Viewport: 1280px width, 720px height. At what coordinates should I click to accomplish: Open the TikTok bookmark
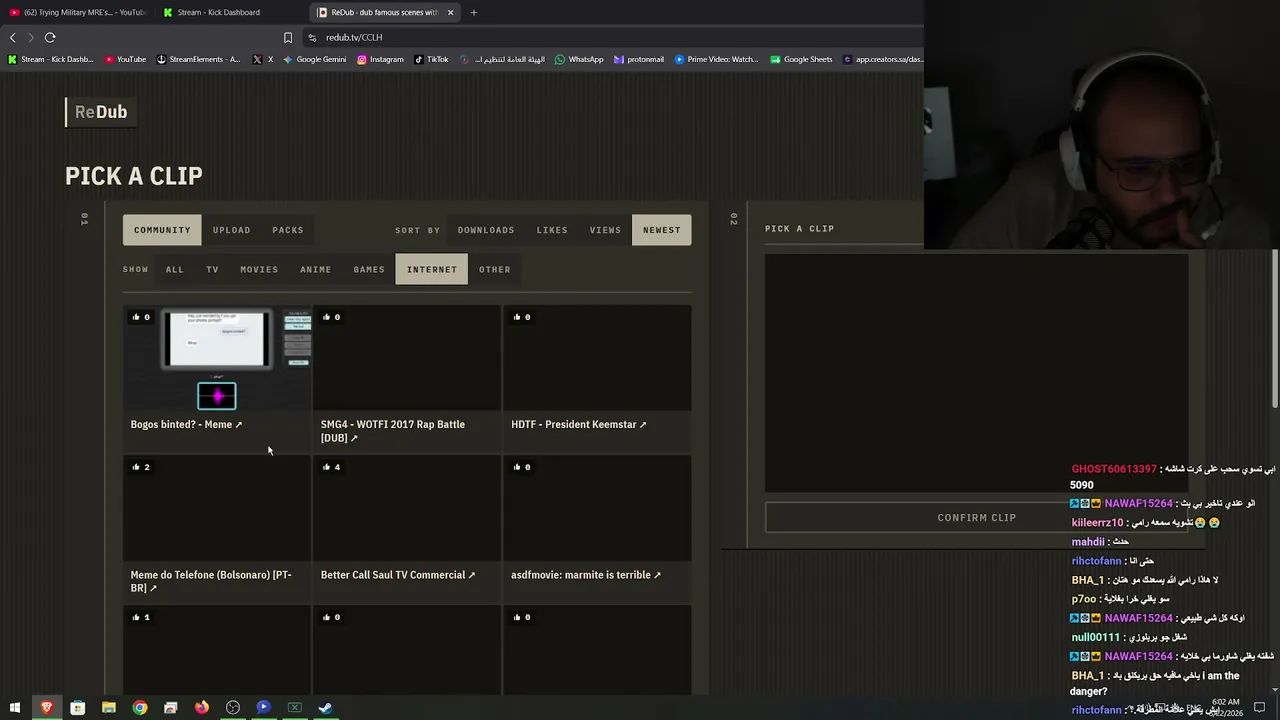click(431, 59)
